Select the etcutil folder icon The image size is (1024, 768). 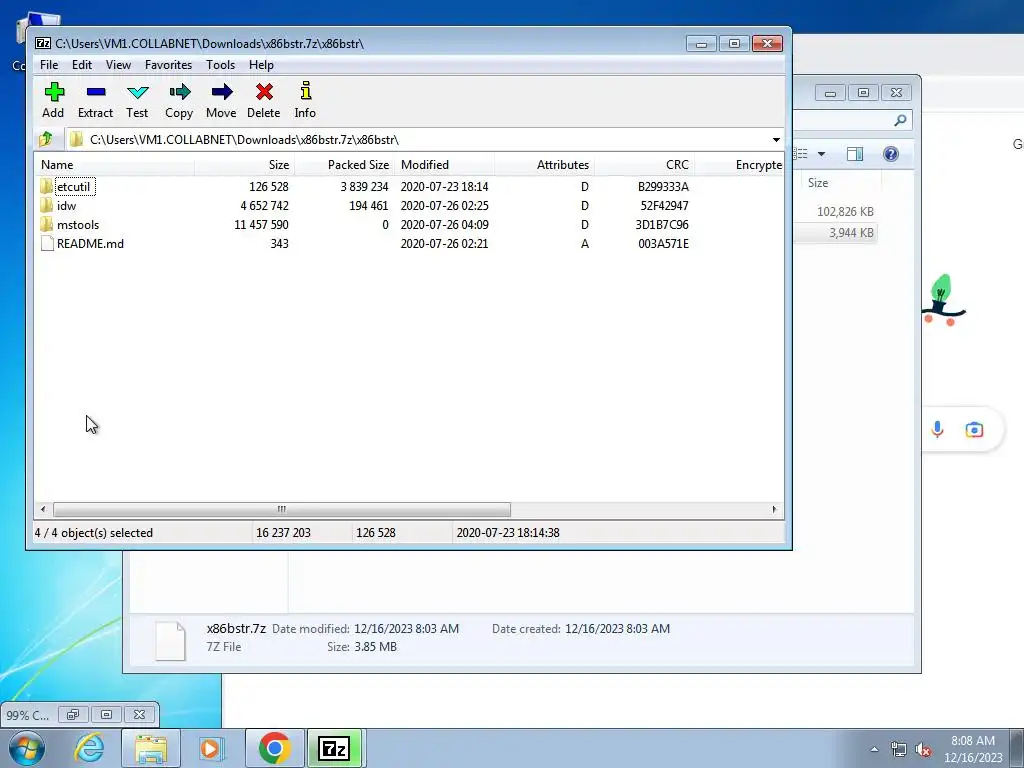point(46,187)
